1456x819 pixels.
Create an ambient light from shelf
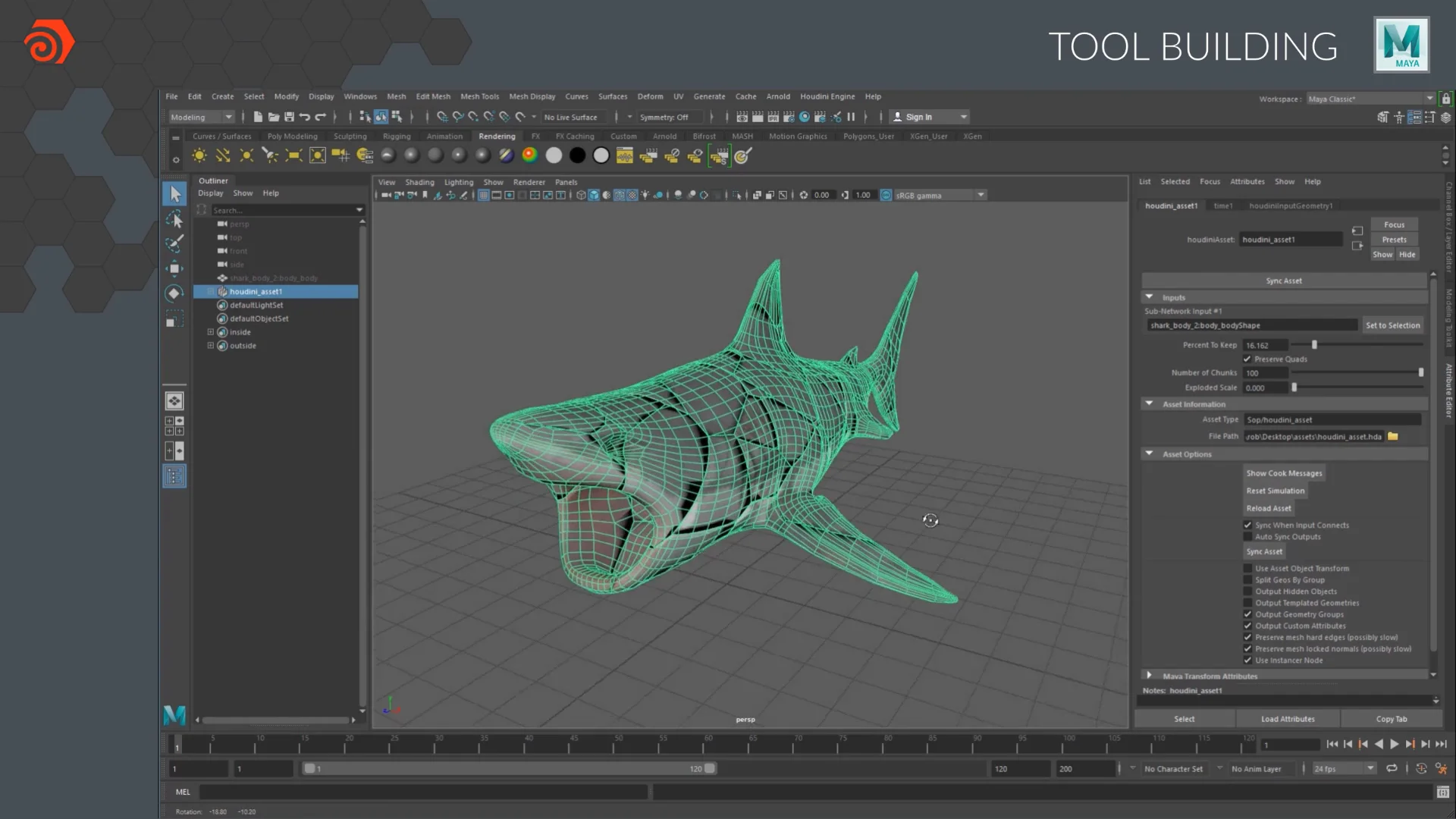pyautogui.click(x=199, y=155)
